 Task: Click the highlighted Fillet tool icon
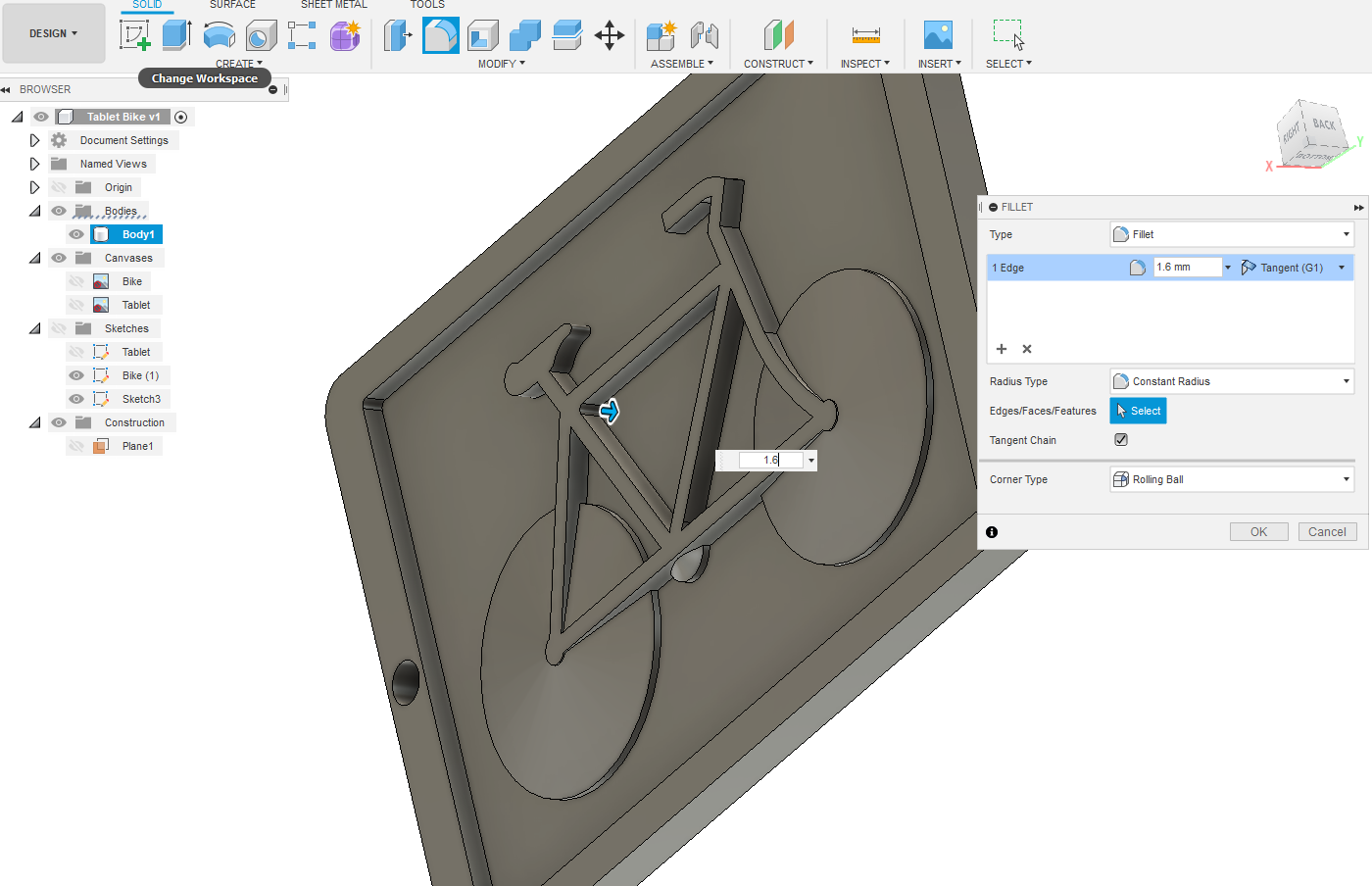click(x=441, y=36)
